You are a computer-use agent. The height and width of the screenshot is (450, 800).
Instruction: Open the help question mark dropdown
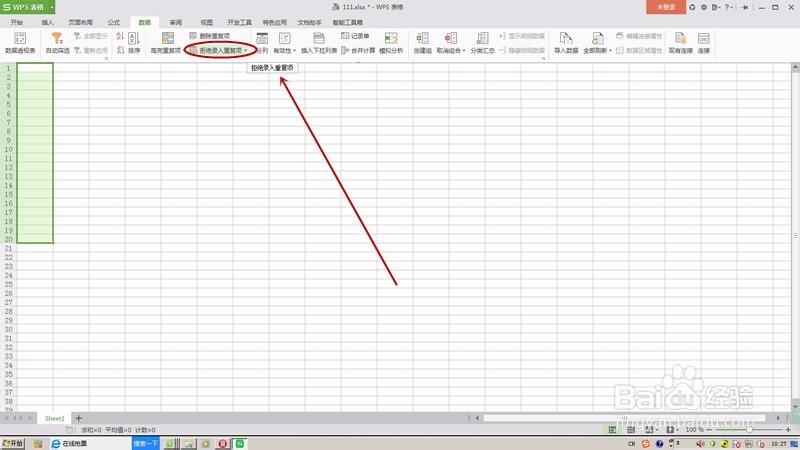(x=729, y=7)
